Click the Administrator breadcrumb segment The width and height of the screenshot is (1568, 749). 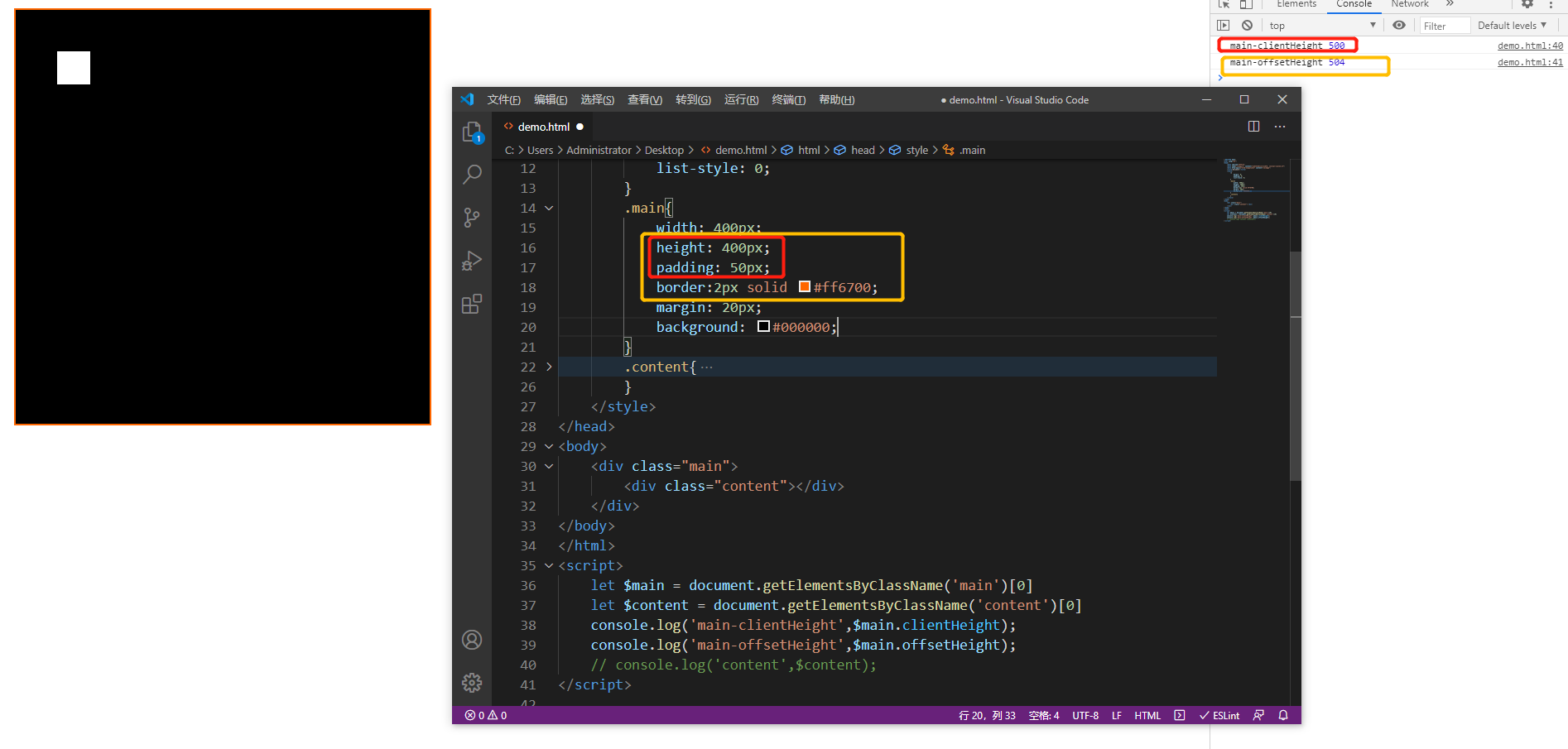pyautogui.click(x=599, y=150)
